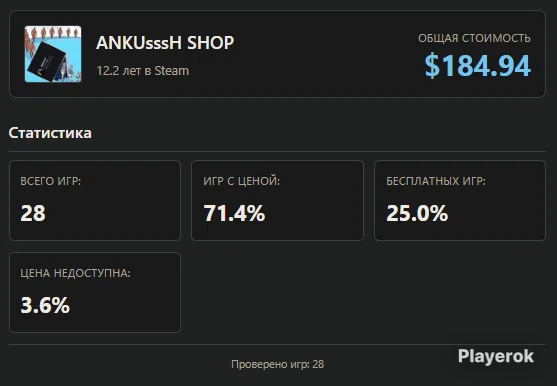This screenshot has width=557, height=386.
Task: Click the $184.94 total value
Action: tap(478, 66)
